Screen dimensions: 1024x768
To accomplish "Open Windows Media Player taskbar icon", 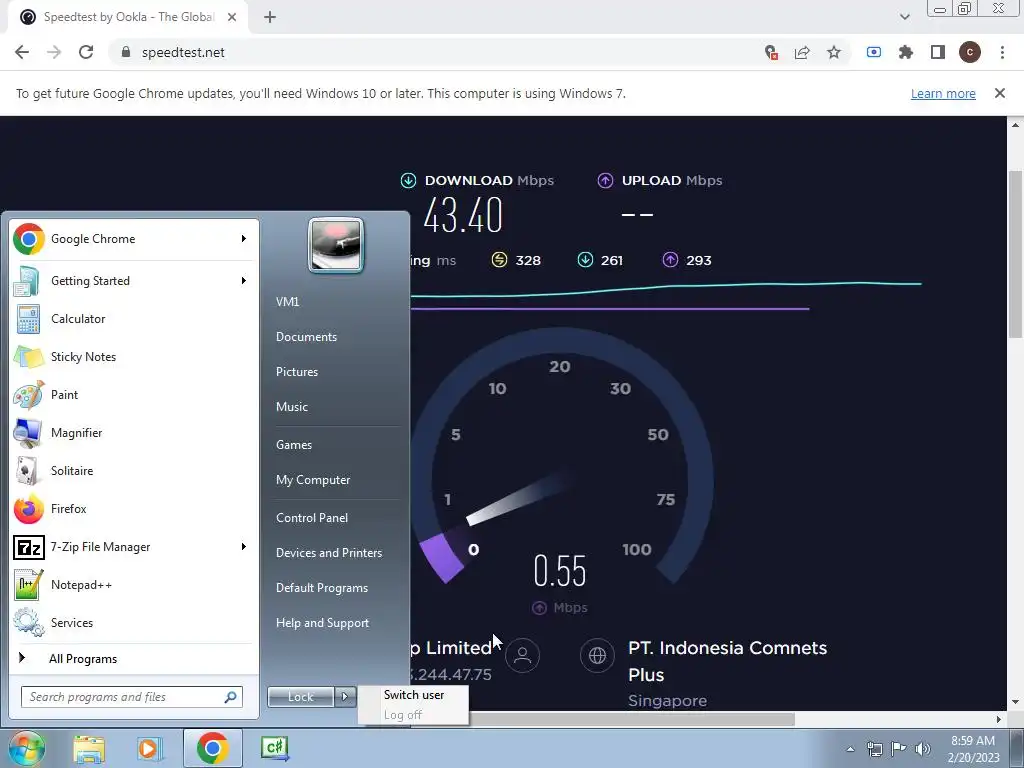I will pos(149,748).
